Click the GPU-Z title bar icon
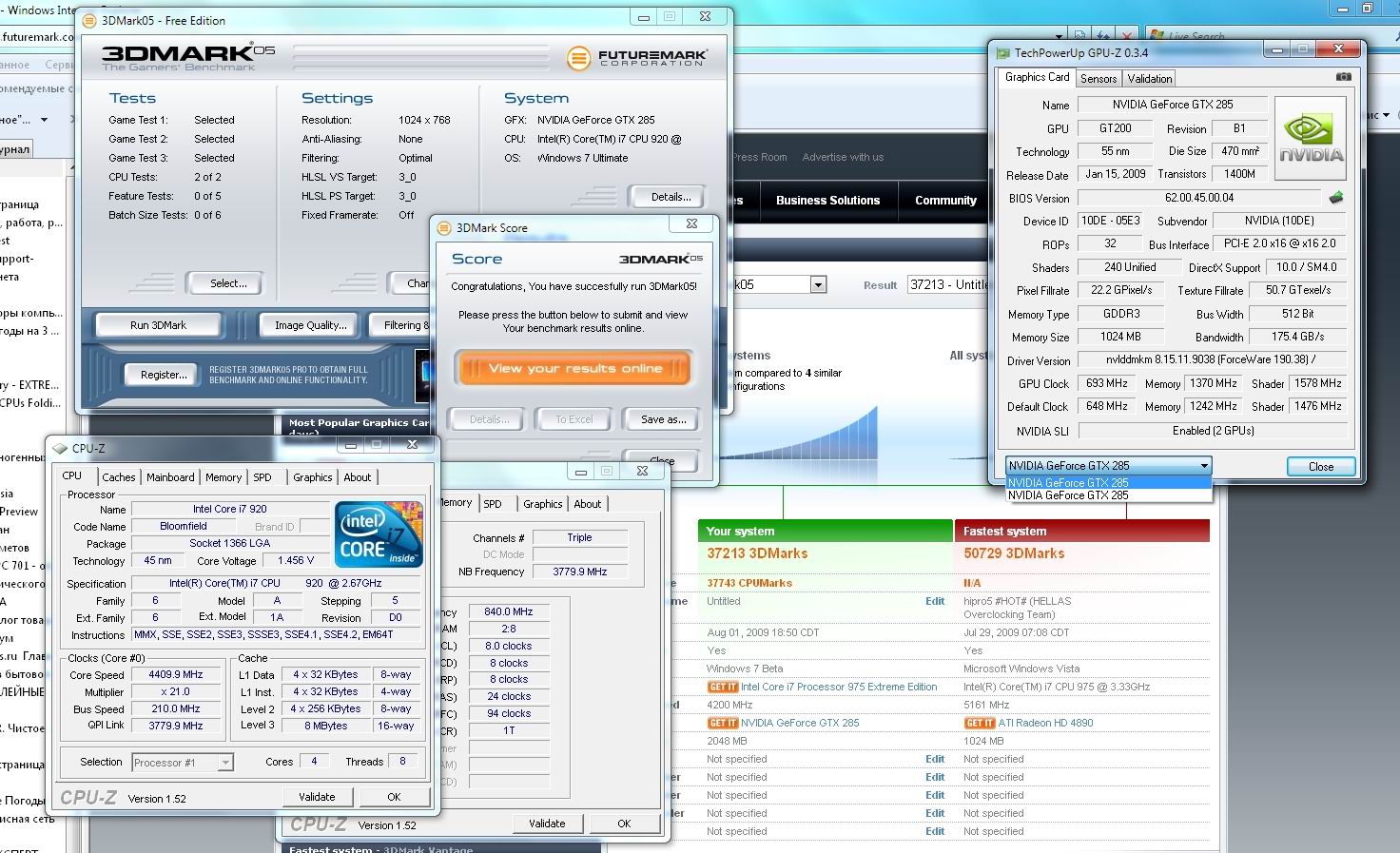The width and height of the screenshot is (1400, 853). [x=1002, y=53]
